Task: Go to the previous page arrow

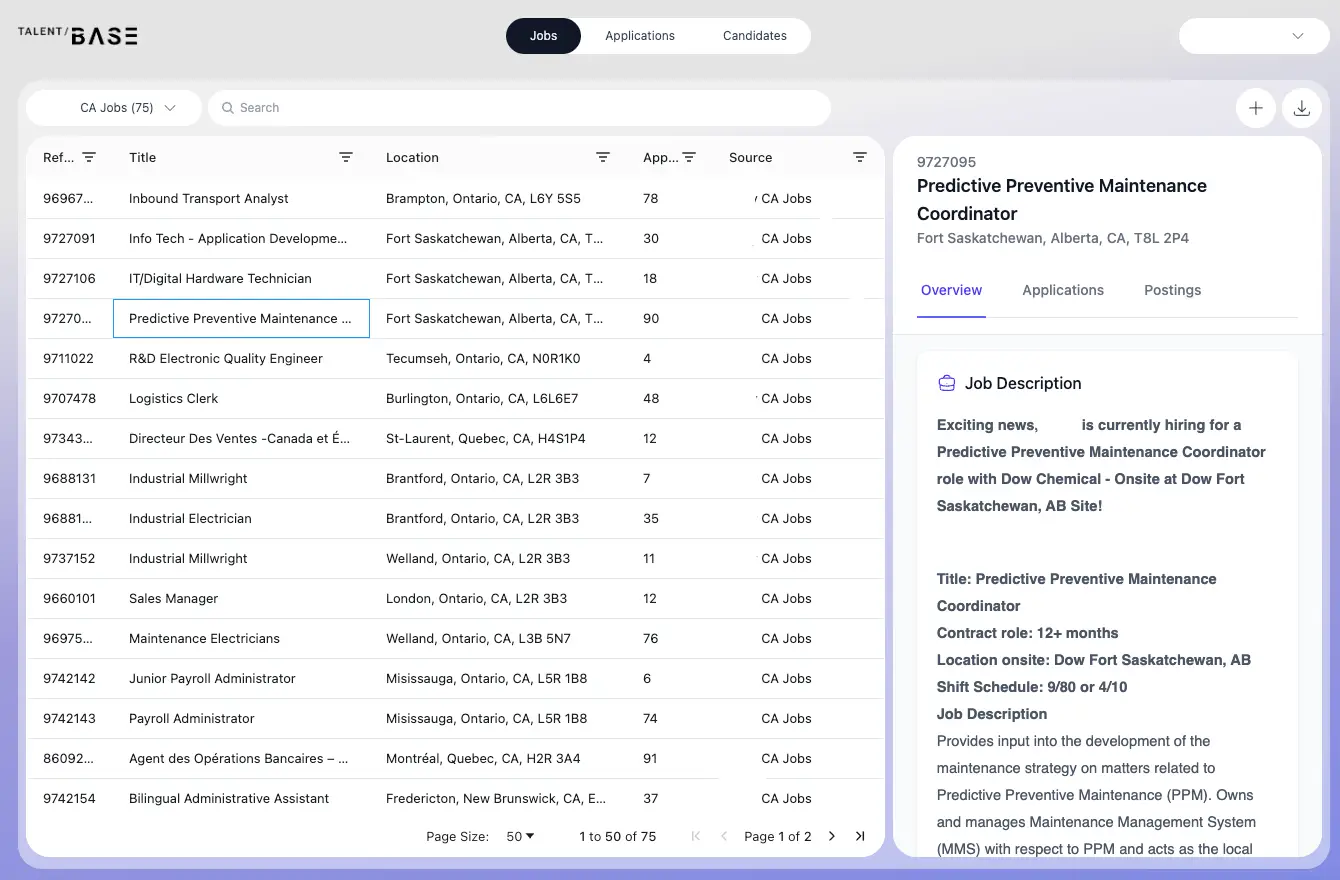Action: pos(724,836)
